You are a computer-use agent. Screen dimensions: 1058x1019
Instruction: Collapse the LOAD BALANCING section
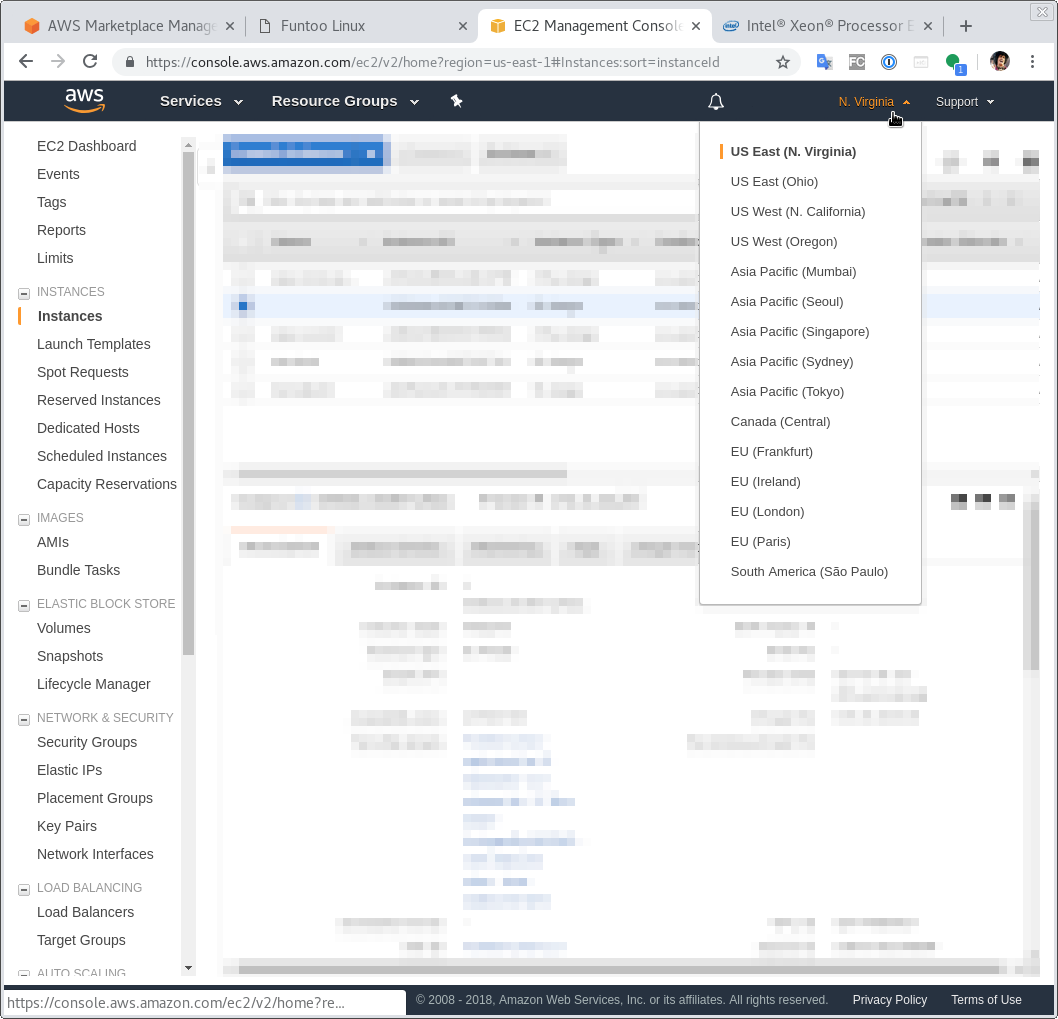(x=24, y=889)
